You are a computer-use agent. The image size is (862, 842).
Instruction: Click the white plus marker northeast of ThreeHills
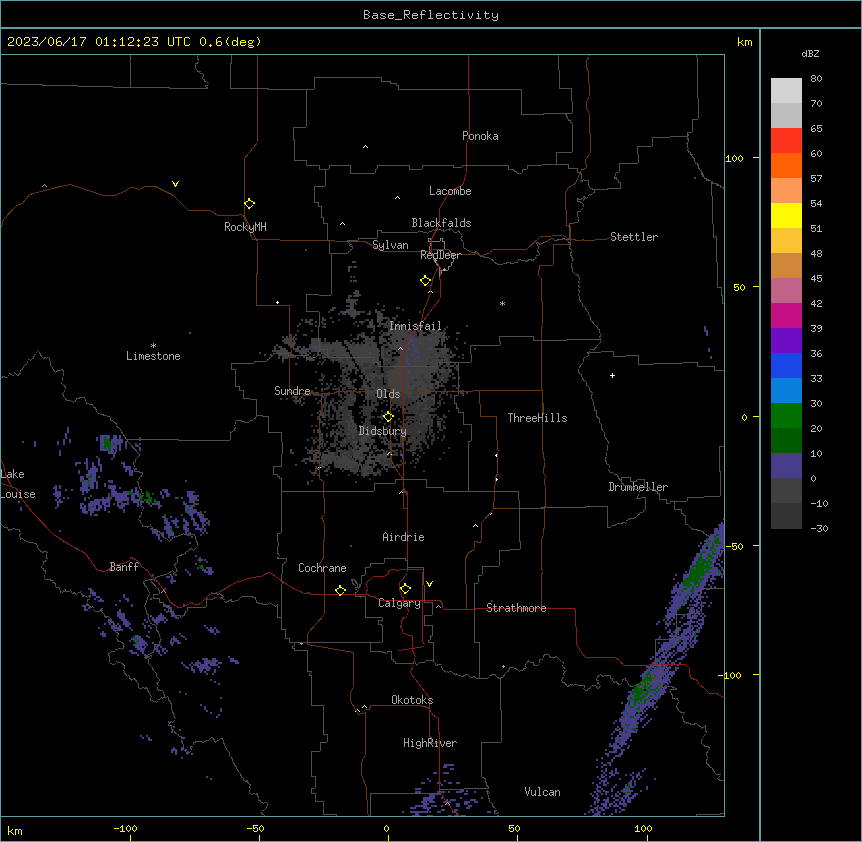(x=612, y=375)
